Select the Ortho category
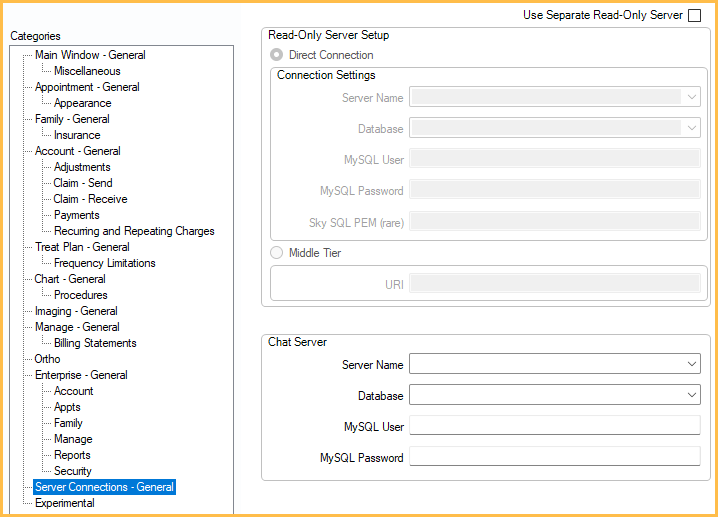 coord(47,359)
